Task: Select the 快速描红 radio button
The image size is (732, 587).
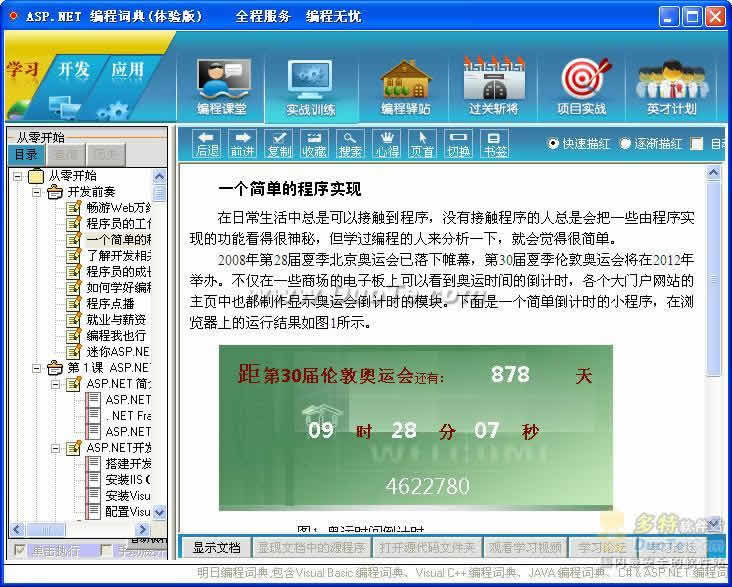Action: [554, 144]
